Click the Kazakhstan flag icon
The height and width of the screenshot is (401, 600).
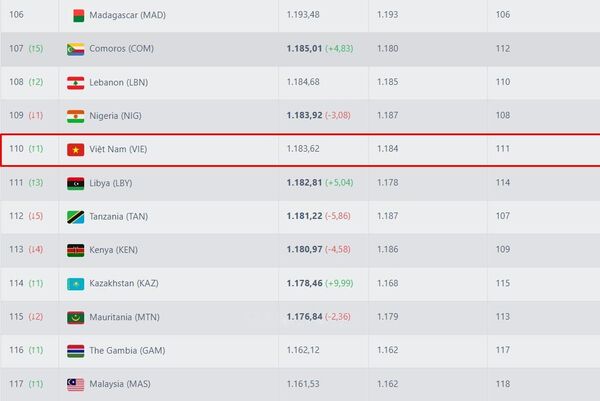[76, 284]
